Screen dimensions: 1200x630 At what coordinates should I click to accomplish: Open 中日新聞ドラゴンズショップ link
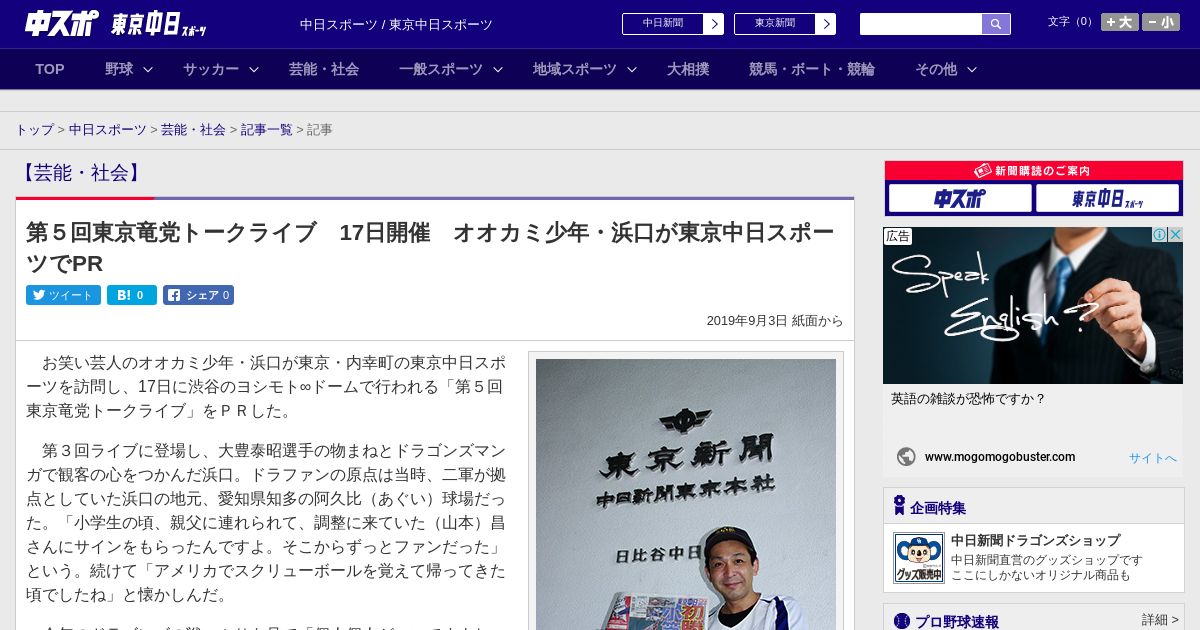(1035, 541)
